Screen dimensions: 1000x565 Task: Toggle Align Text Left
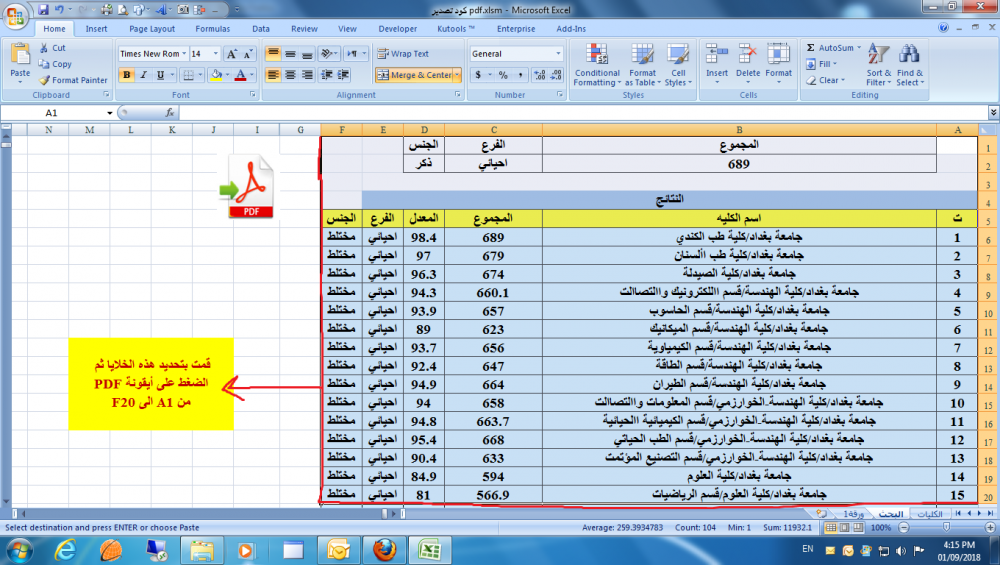click(272, 75)
